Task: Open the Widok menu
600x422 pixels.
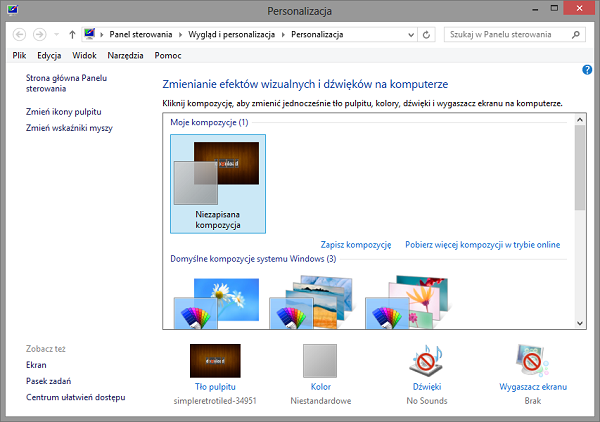Action: click(x=84, y=55)
